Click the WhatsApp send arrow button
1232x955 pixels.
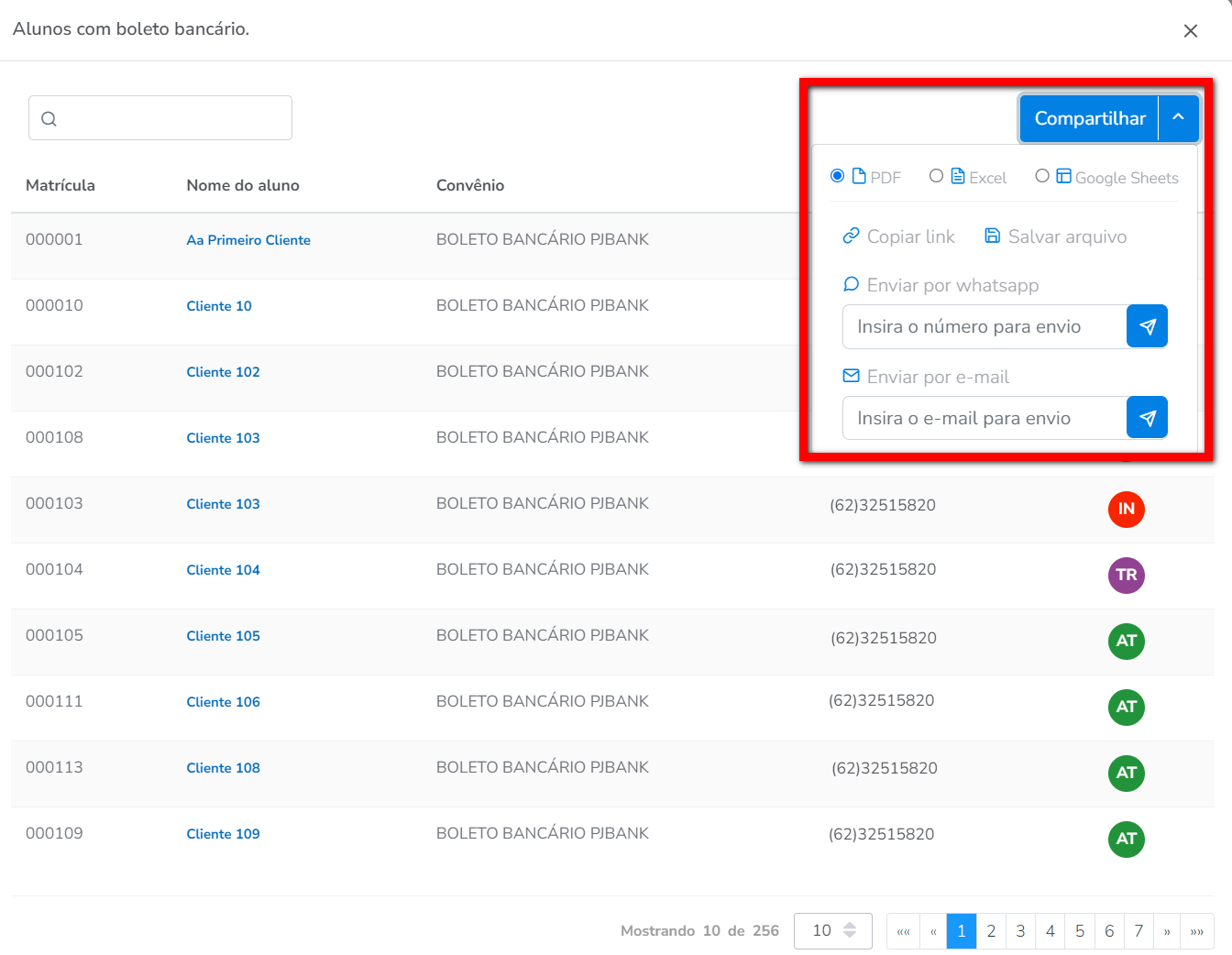coord(1147,327)
